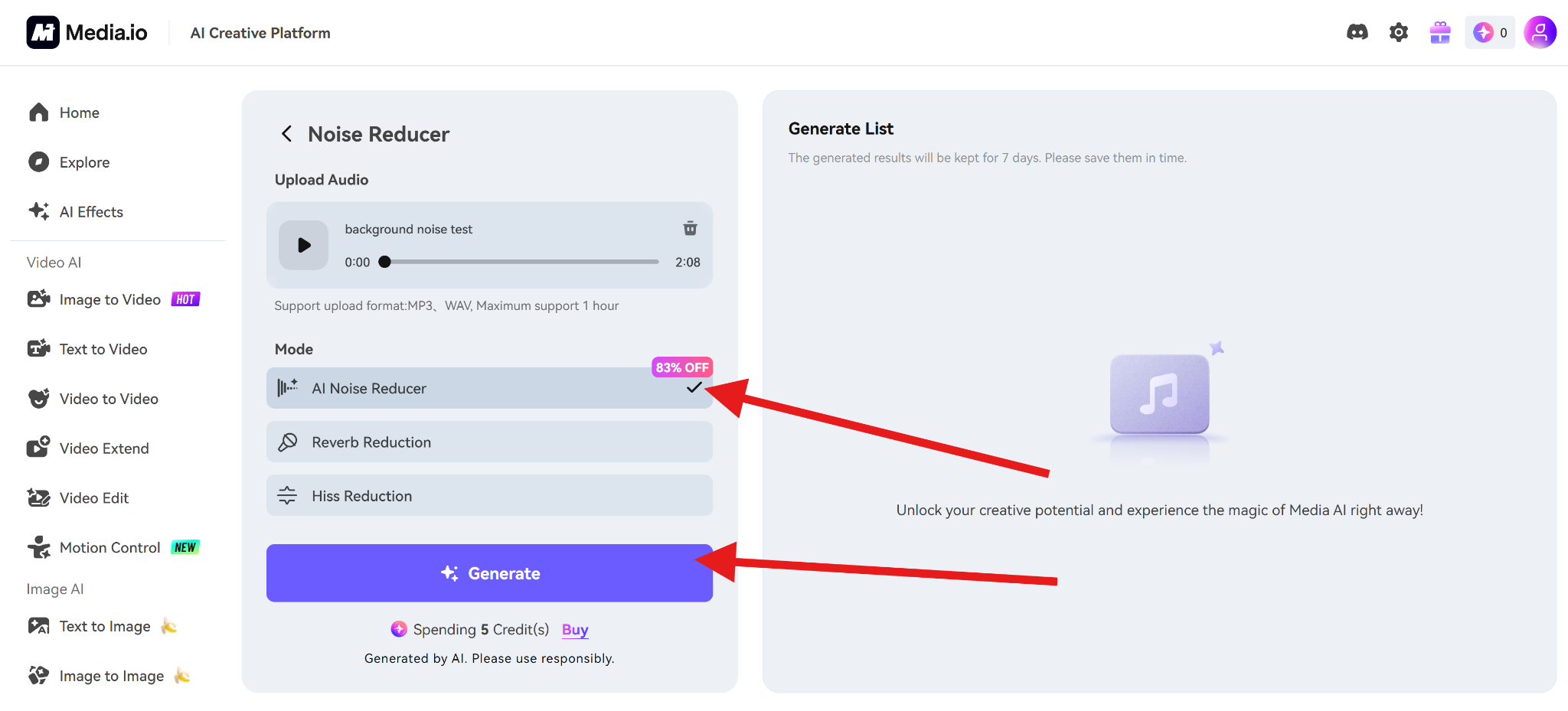Click the purple gift box icon
1568x711 pixels.
1439,32
